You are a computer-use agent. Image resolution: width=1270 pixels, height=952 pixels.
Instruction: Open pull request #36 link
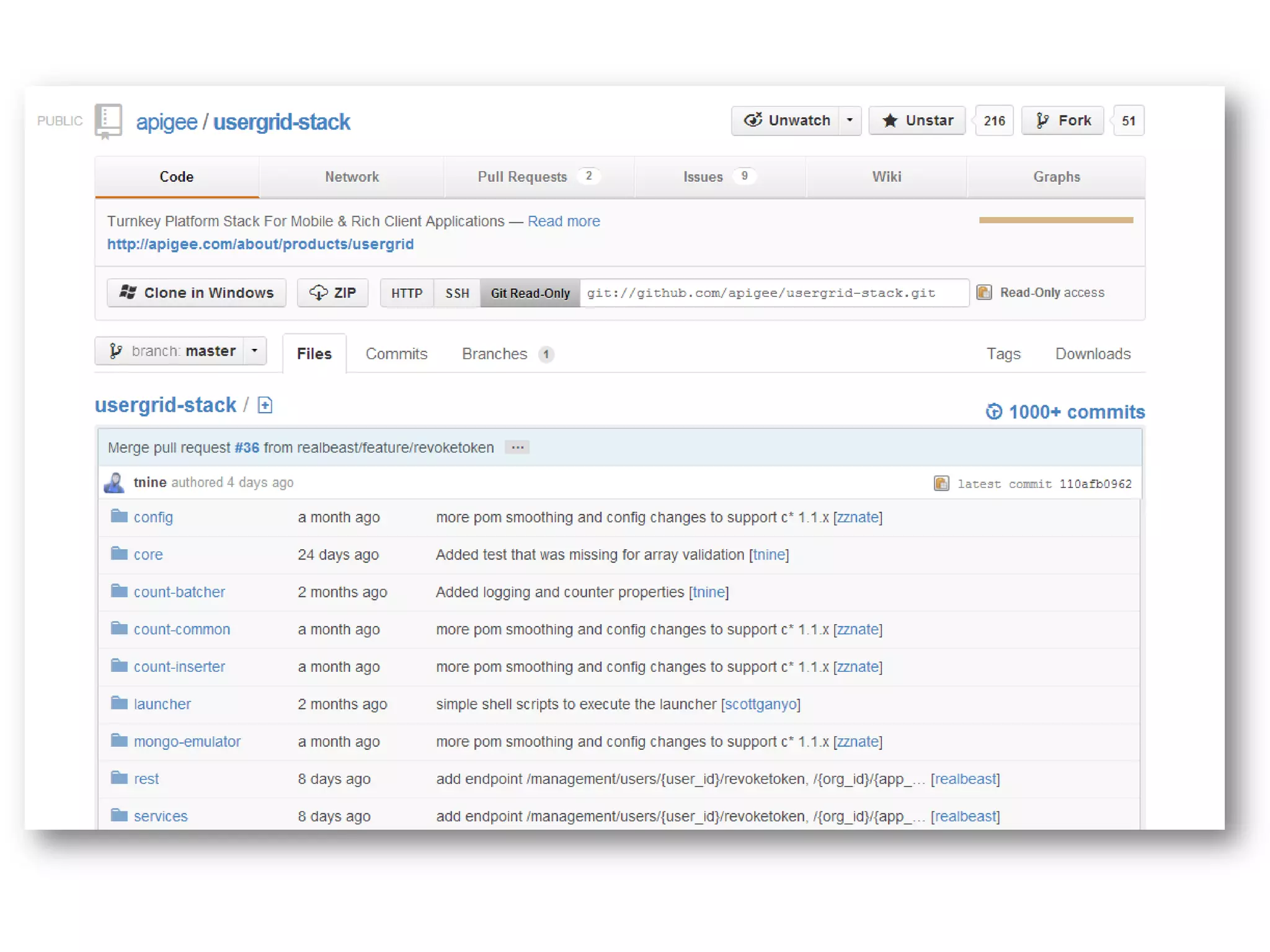tap(247, 447)
